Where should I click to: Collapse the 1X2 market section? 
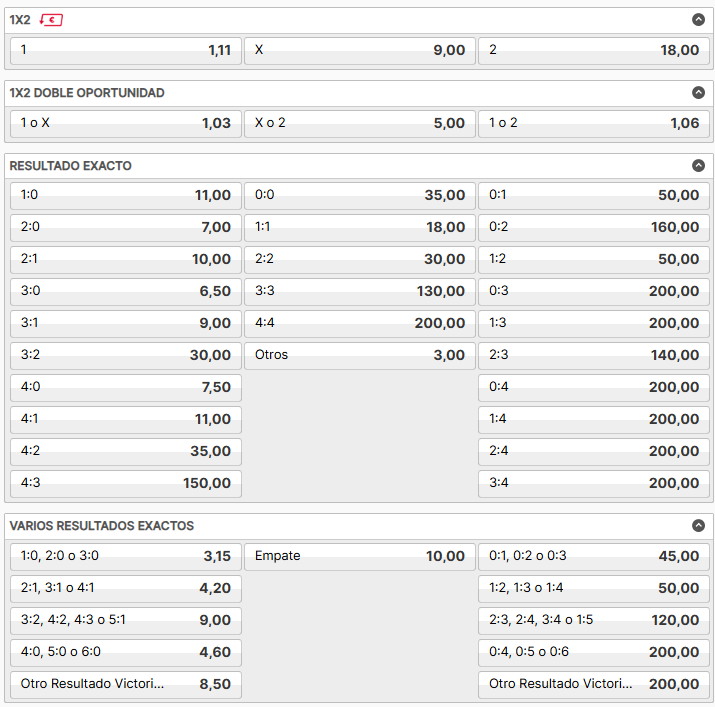click(698, 20)
